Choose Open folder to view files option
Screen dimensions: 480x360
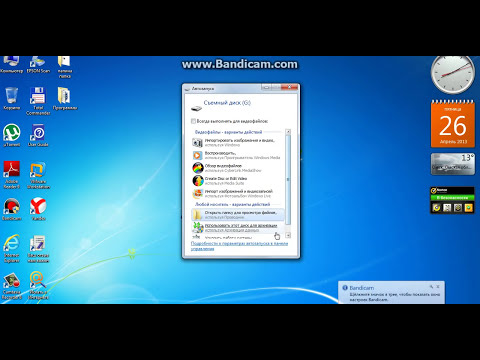point(238,215)
